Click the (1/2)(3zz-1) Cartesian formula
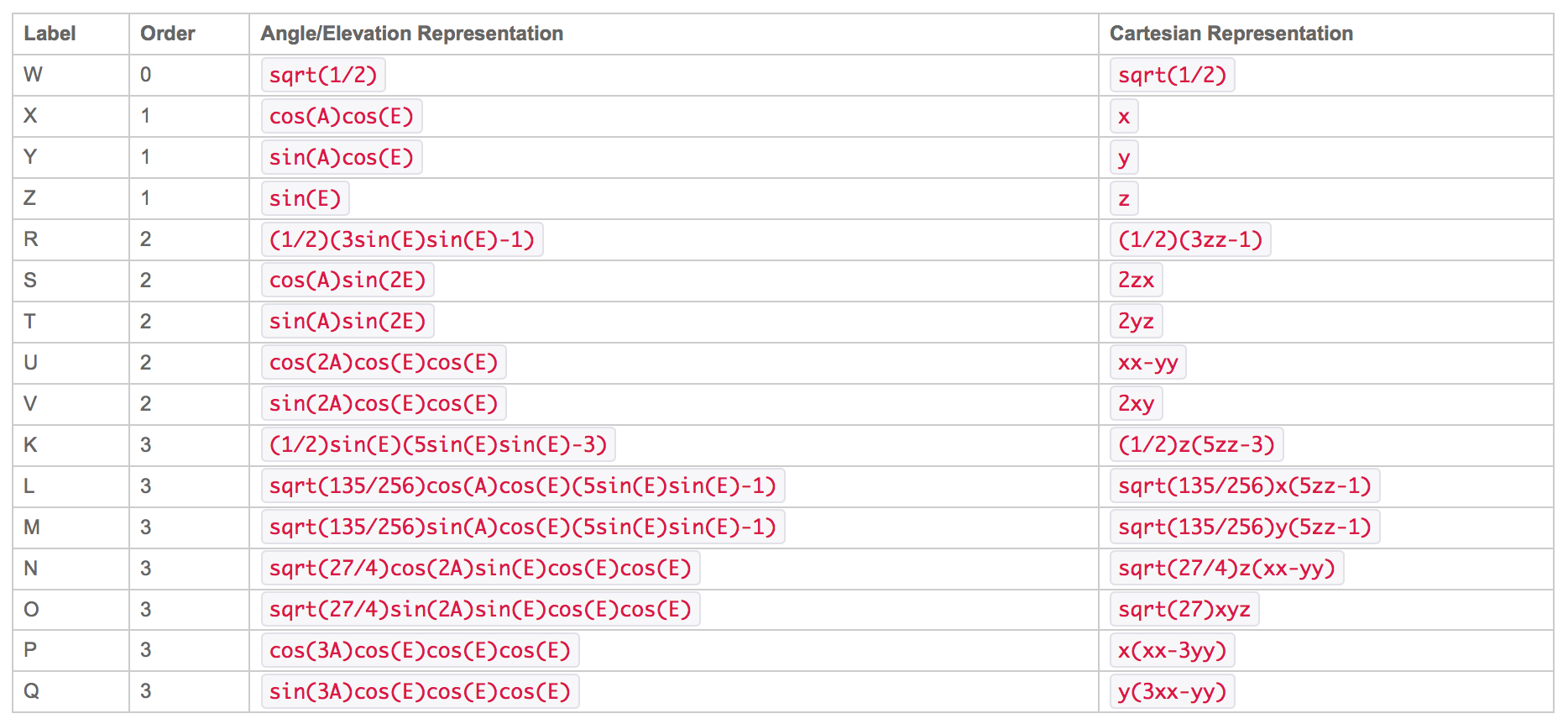 (x=1189, y=239)
